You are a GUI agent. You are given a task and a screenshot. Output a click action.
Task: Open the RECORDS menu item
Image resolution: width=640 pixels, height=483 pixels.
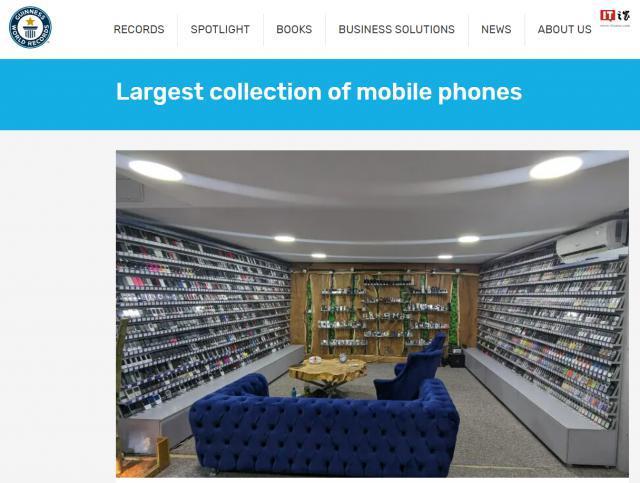click(139, 29)
